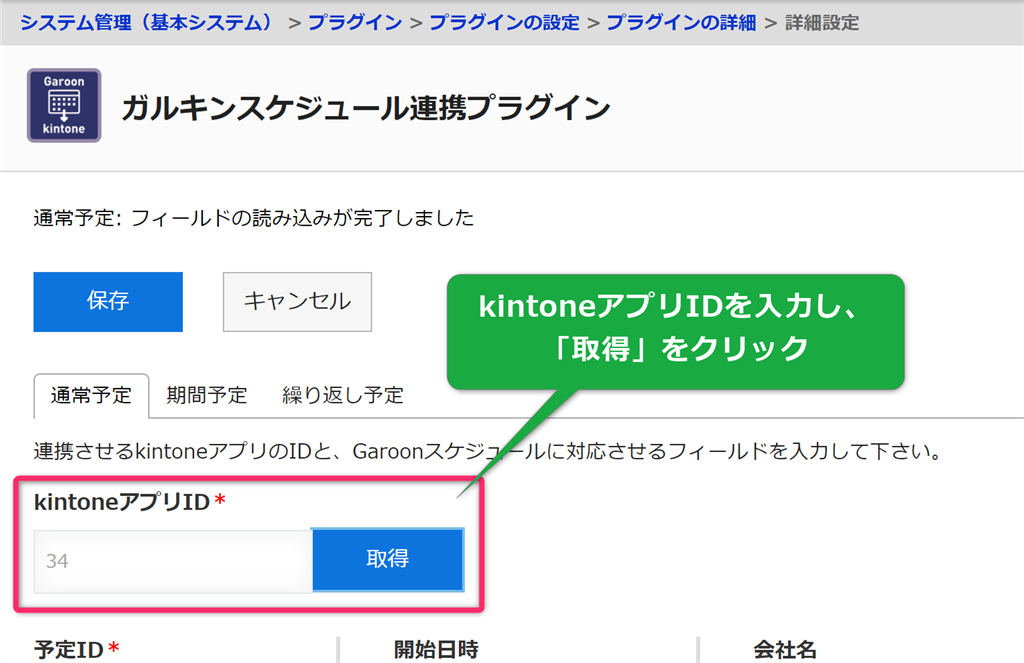Open the 繰り返し予定 tab
This screenshot has width=1024, height=663.
tap(343, 395)
